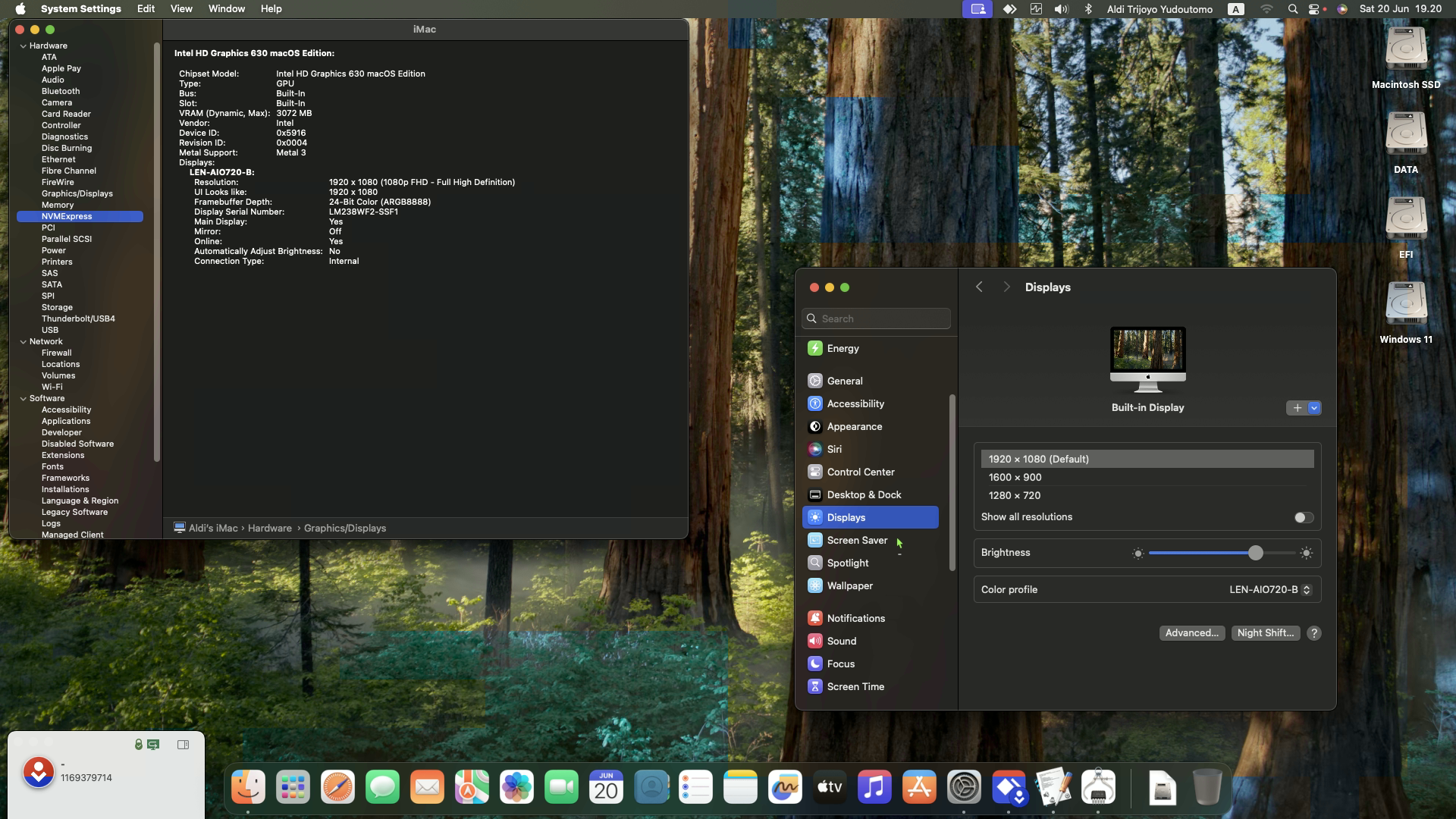1456x819 pixels.
Task: Open Control Center settings
Action: (x=870, y=472)
